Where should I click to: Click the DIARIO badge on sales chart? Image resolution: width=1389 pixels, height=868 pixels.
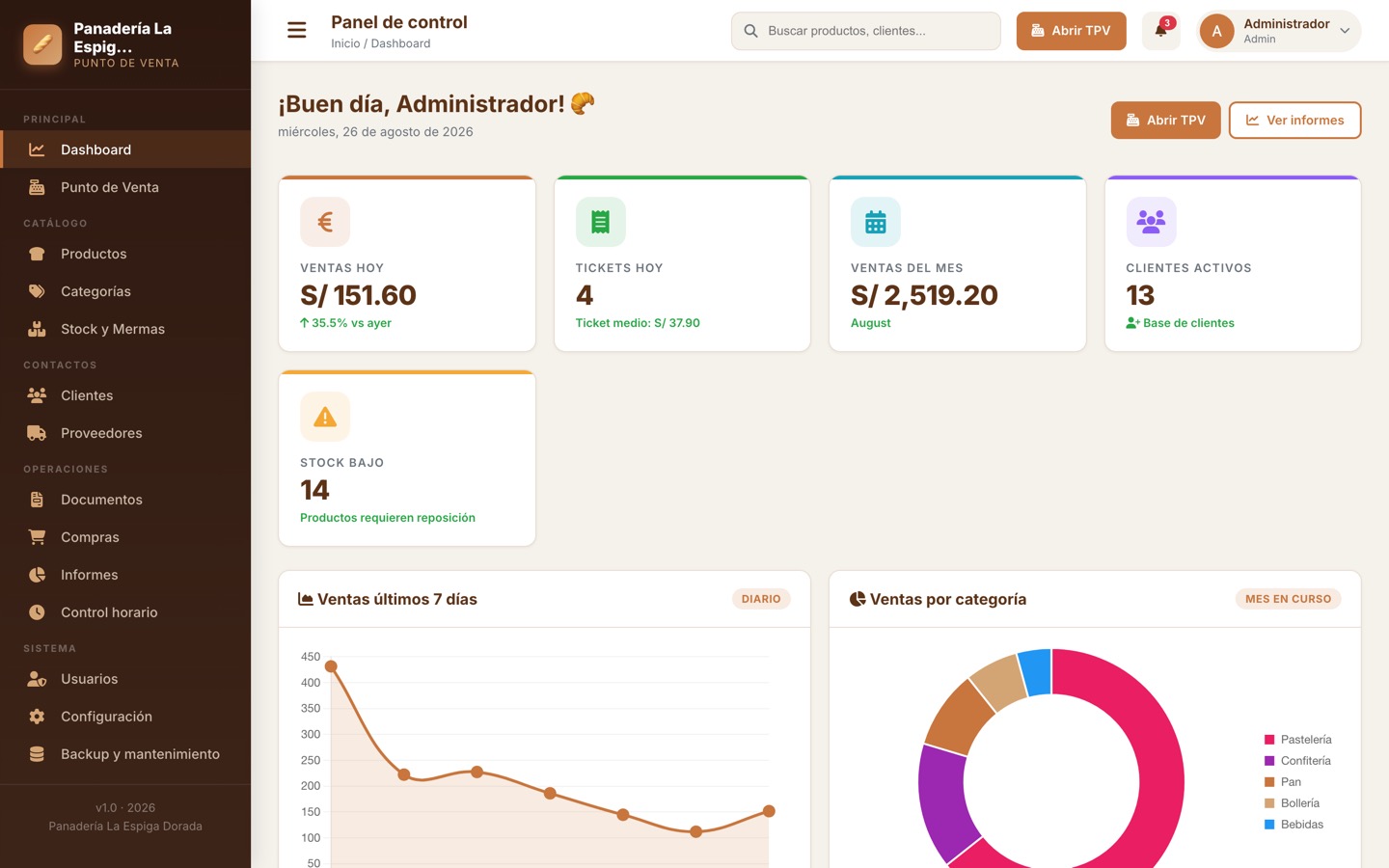pyautogui.click(x=761, y=599)
